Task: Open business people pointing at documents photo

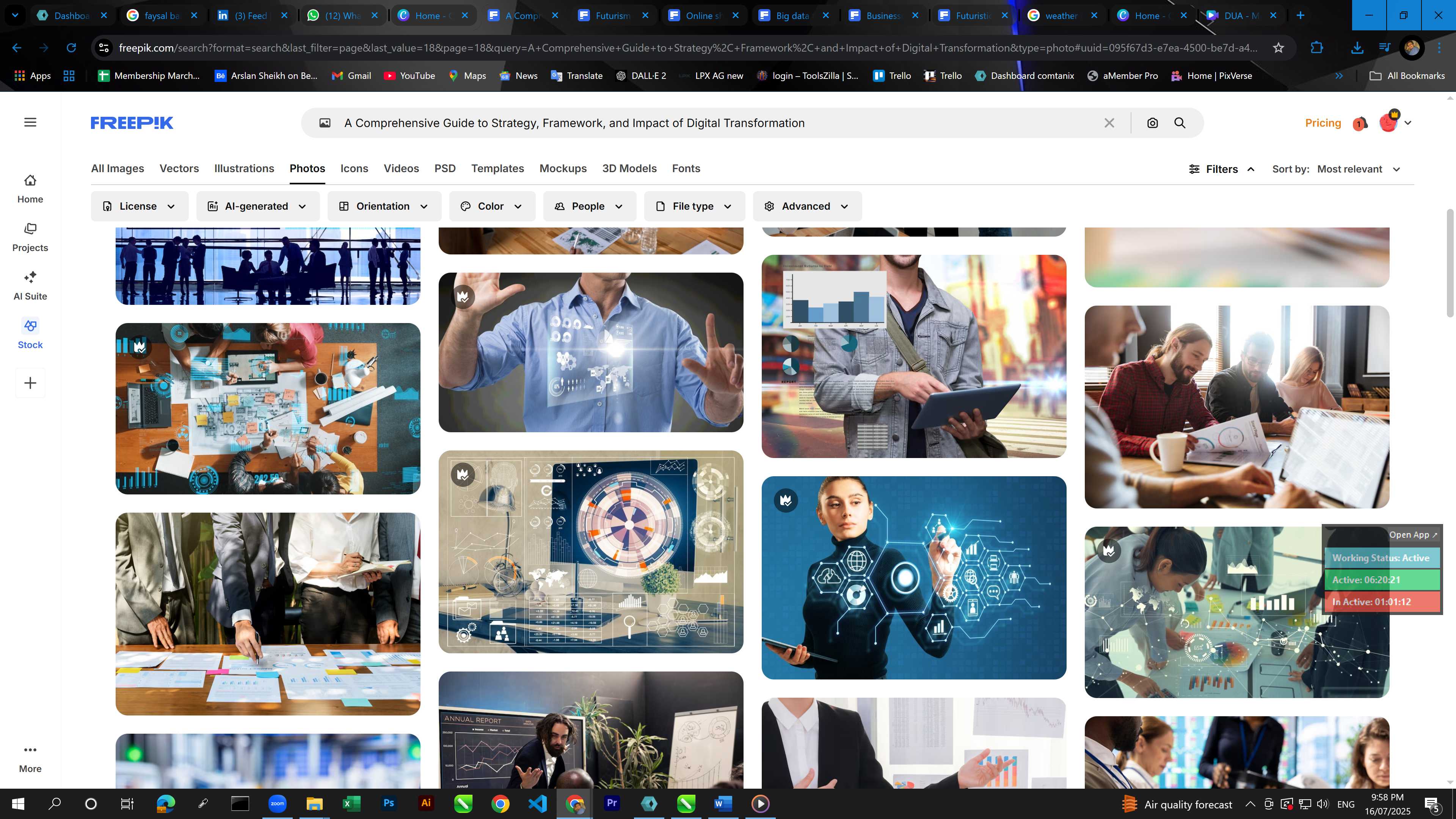Action: [268, 614]
